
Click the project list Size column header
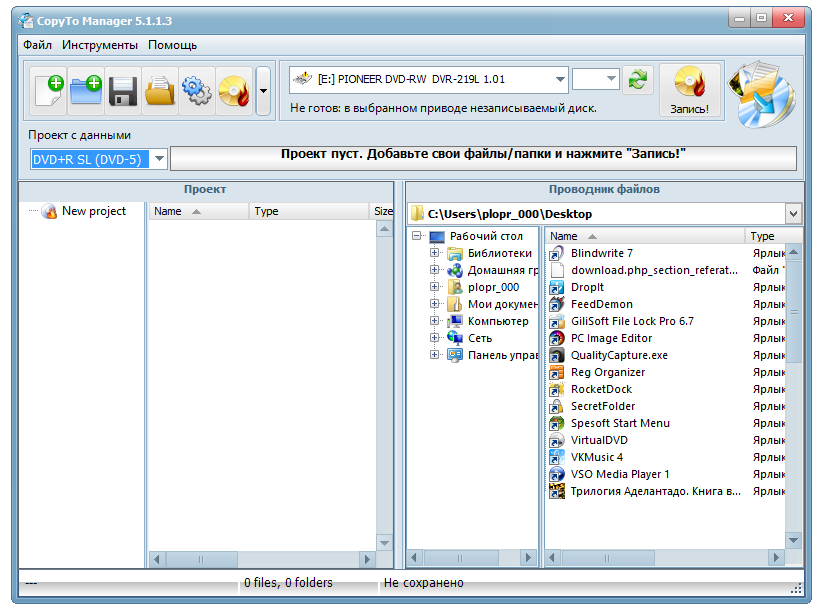[382, 211]
